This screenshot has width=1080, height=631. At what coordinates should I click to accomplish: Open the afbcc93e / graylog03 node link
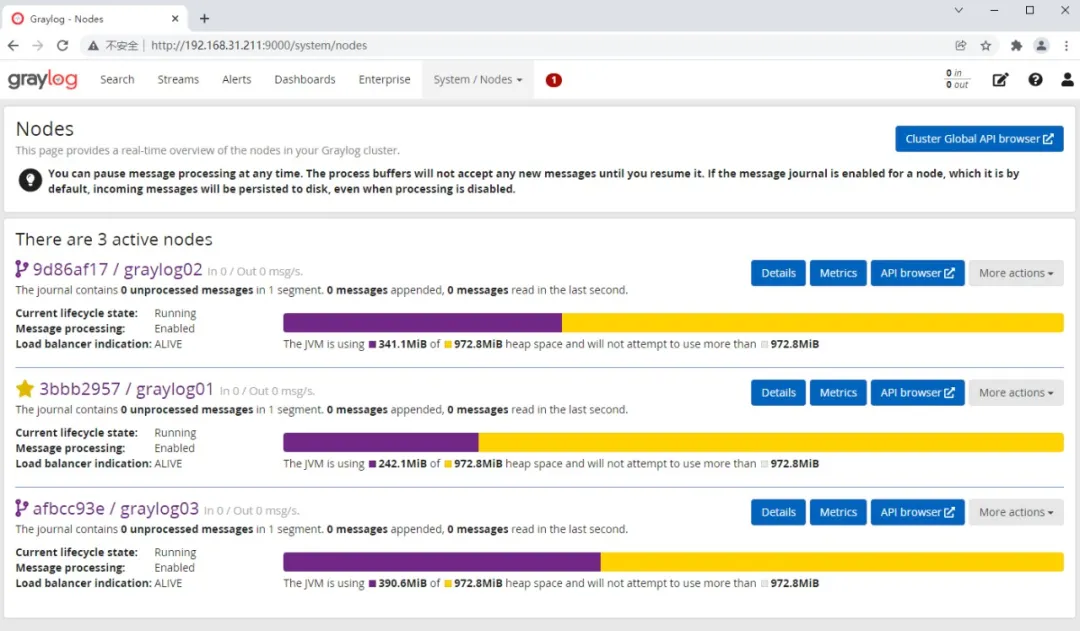[x=116, y=509]
